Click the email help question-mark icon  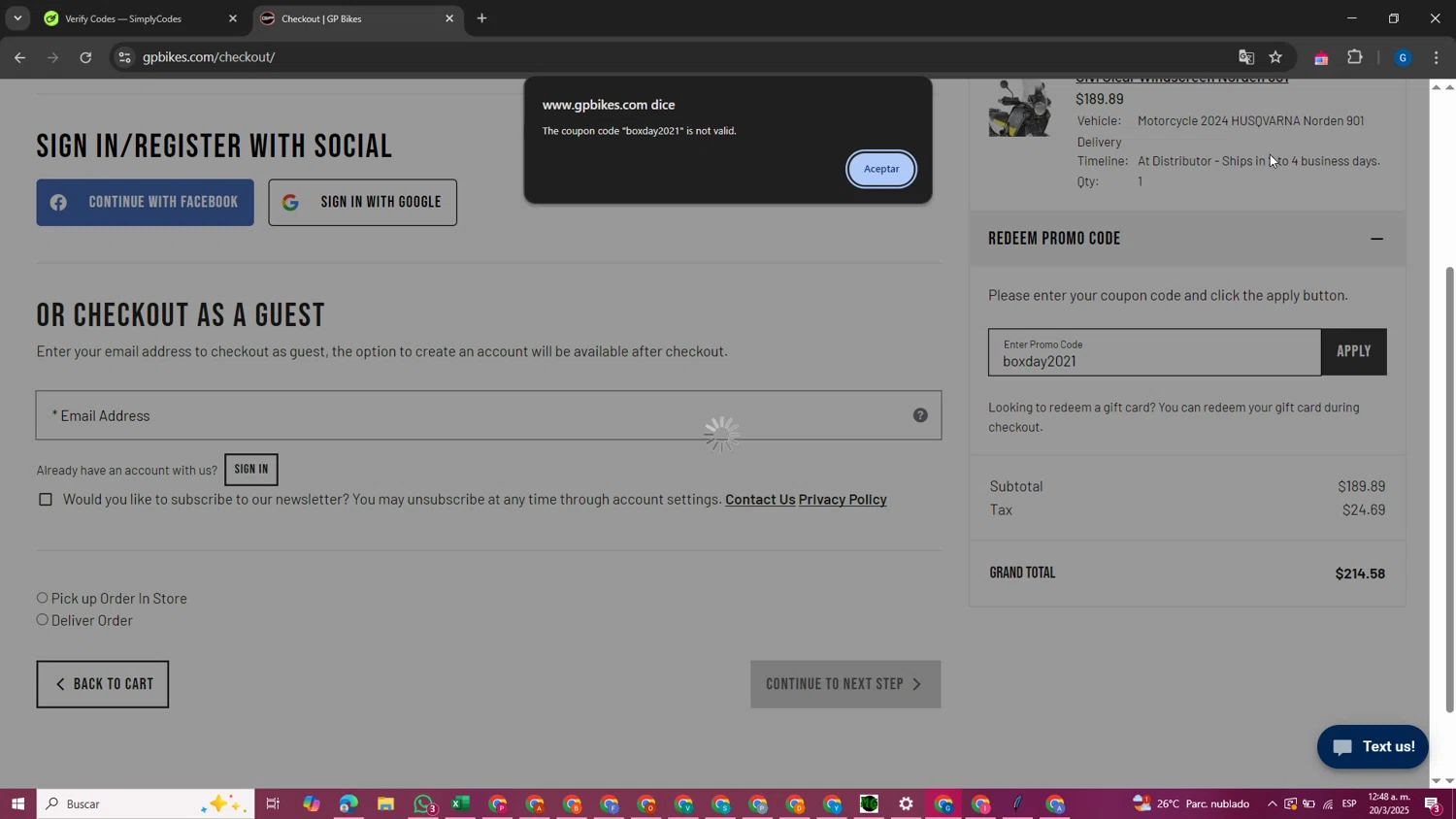(x=920, y=415)
